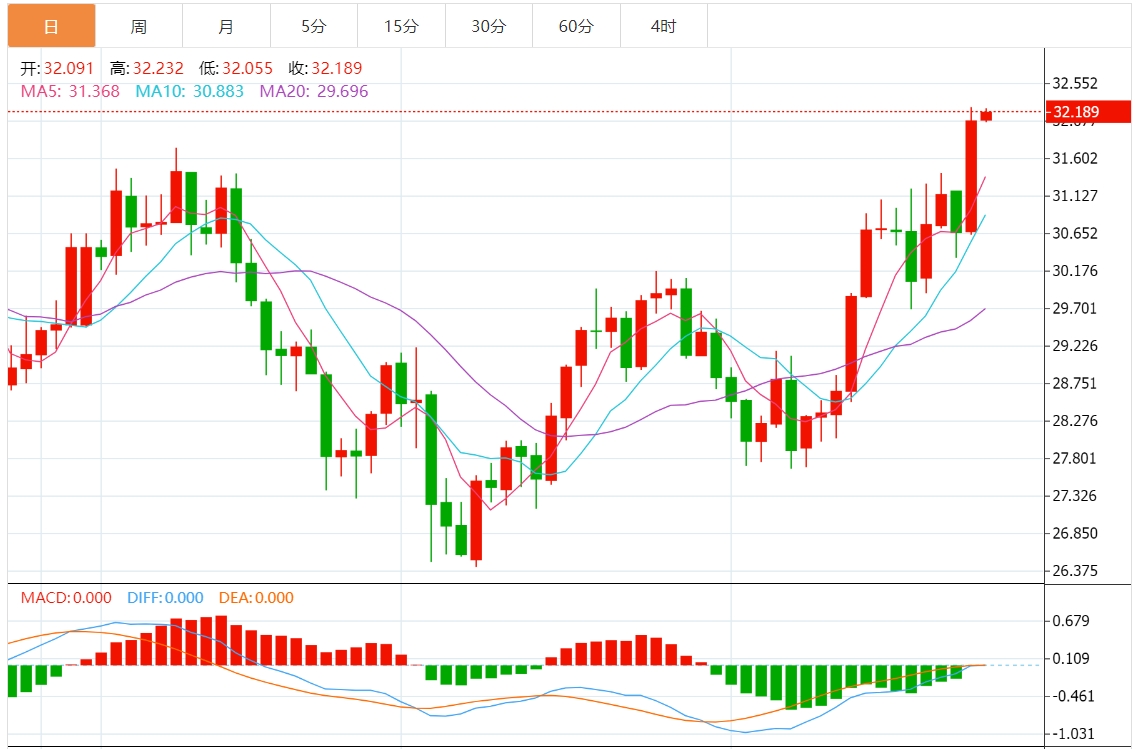
Task: Click the lowest red candlestick near 26.5
Action: 476,520
